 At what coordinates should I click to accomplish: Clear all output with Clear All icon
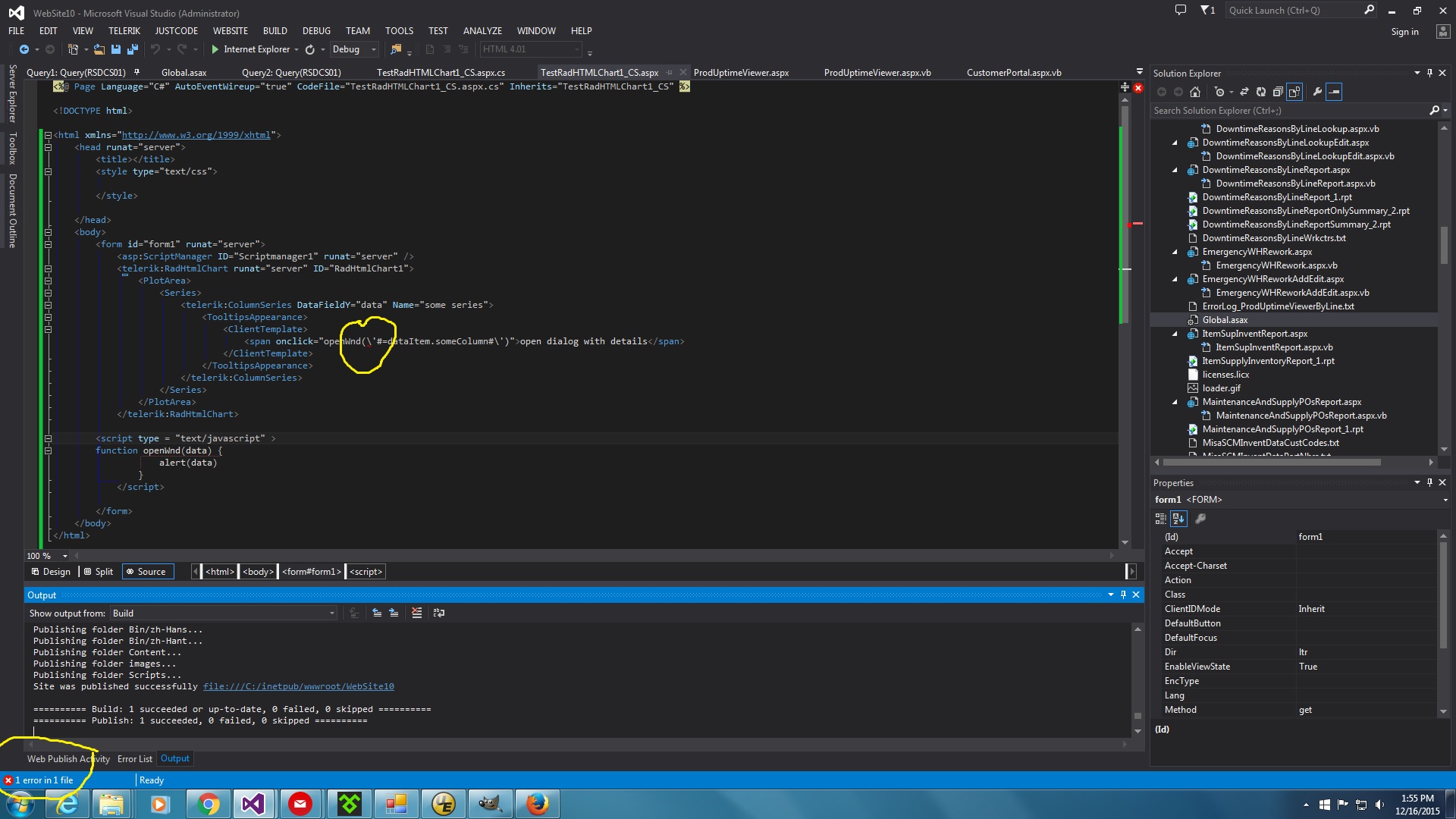pos(416,613)
